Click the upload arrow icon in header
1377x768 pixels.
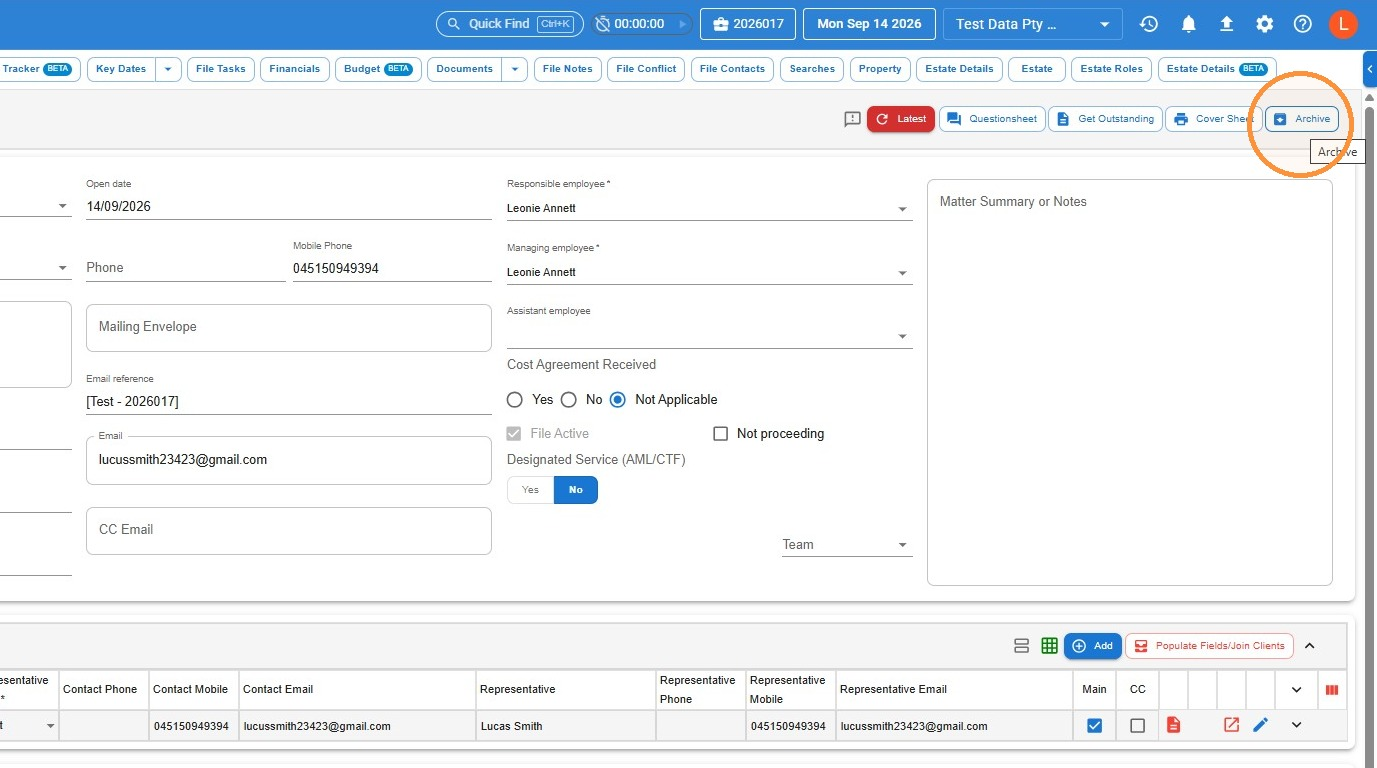(1227, 24)
